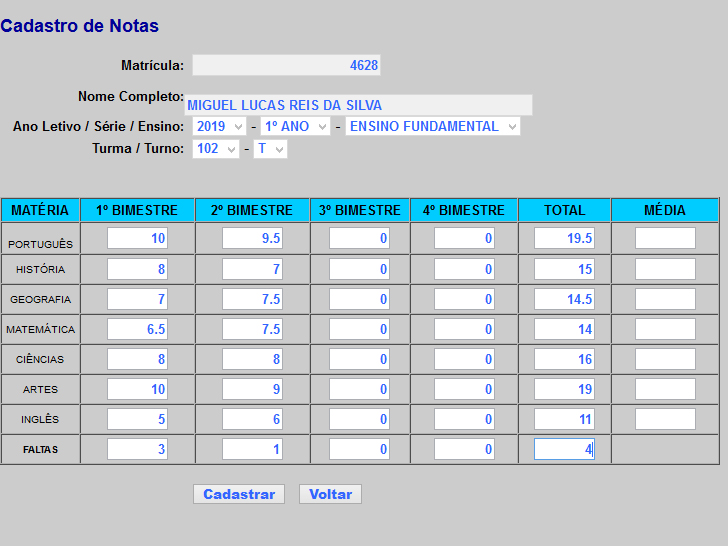Viewport: 728px width, 546px height.
Task: Select the Artes Média field
Action: [665, 389]
